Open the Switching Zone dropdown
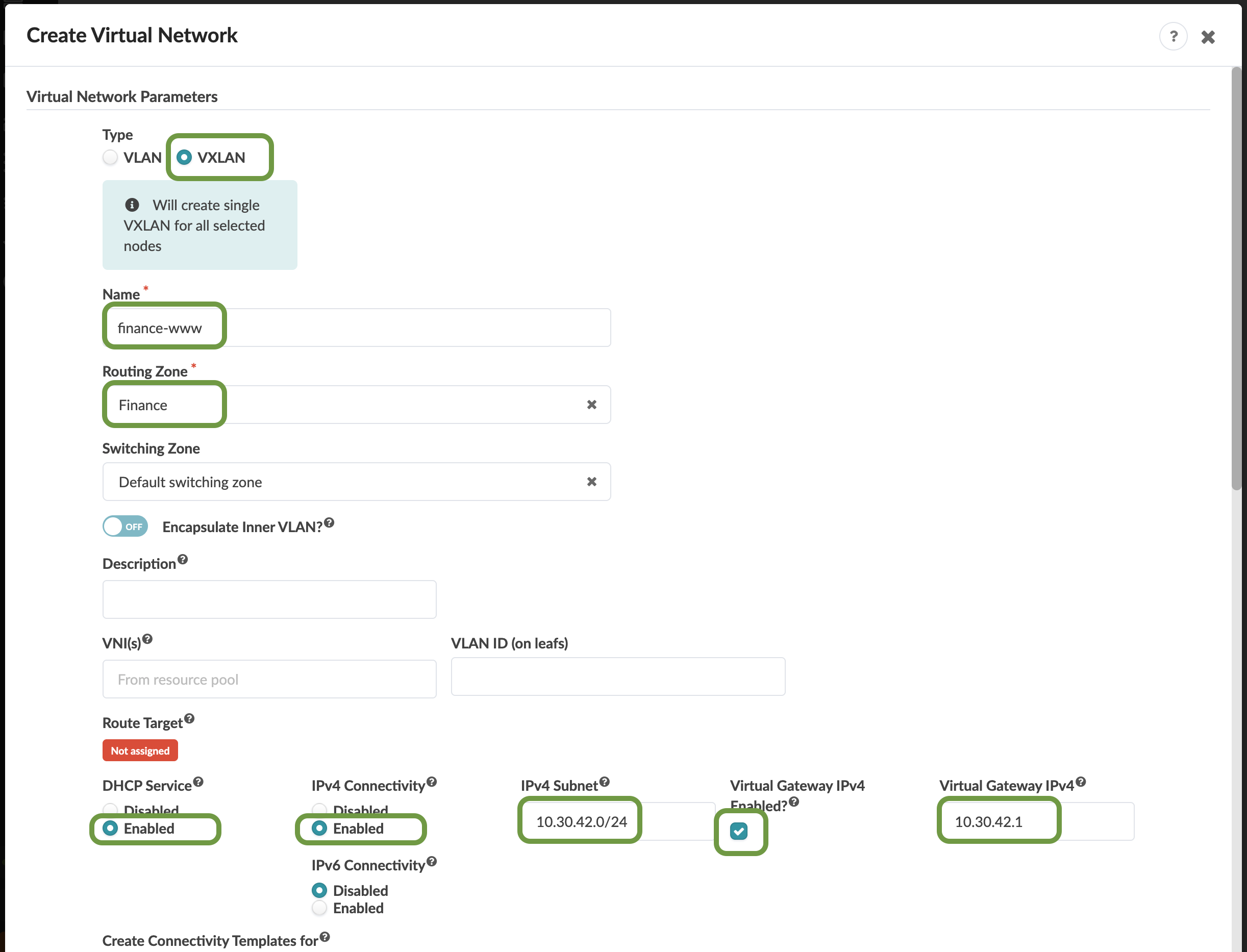The width and height of the screenshot is (1247, 952). [x=356, y=482]
